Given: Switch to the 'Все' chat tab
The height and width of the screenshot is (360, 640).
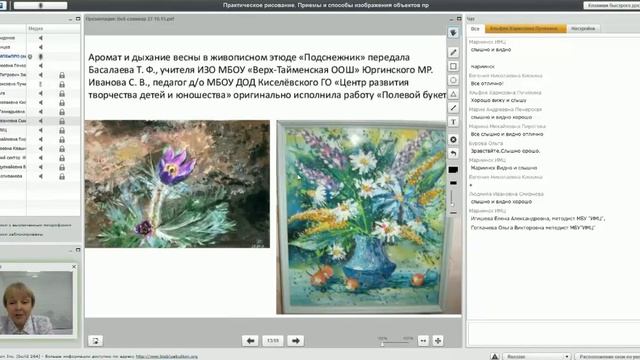Looking at the screenshot, I should point(475,29).
